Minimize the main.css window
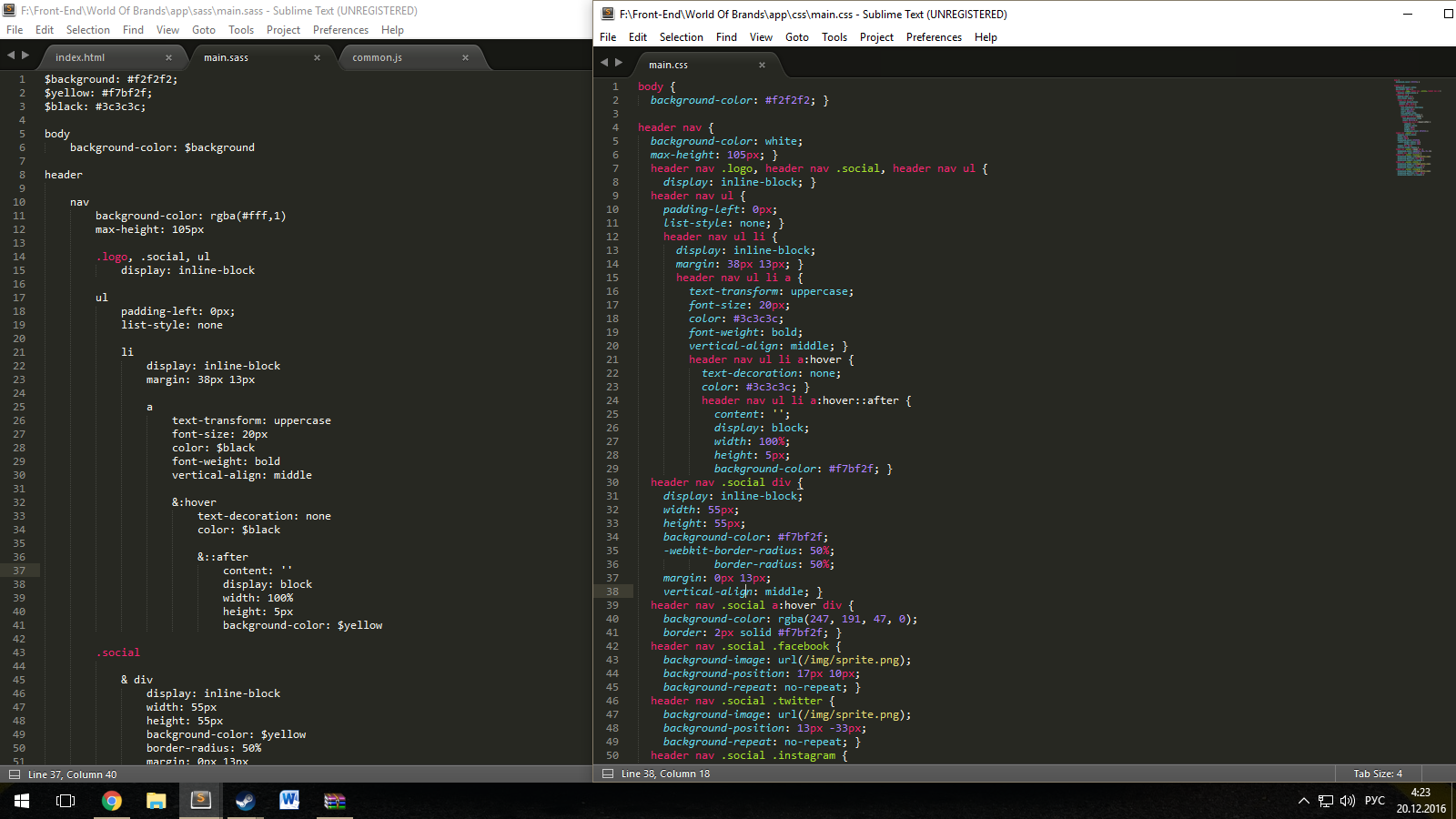 click(1408, 14)
